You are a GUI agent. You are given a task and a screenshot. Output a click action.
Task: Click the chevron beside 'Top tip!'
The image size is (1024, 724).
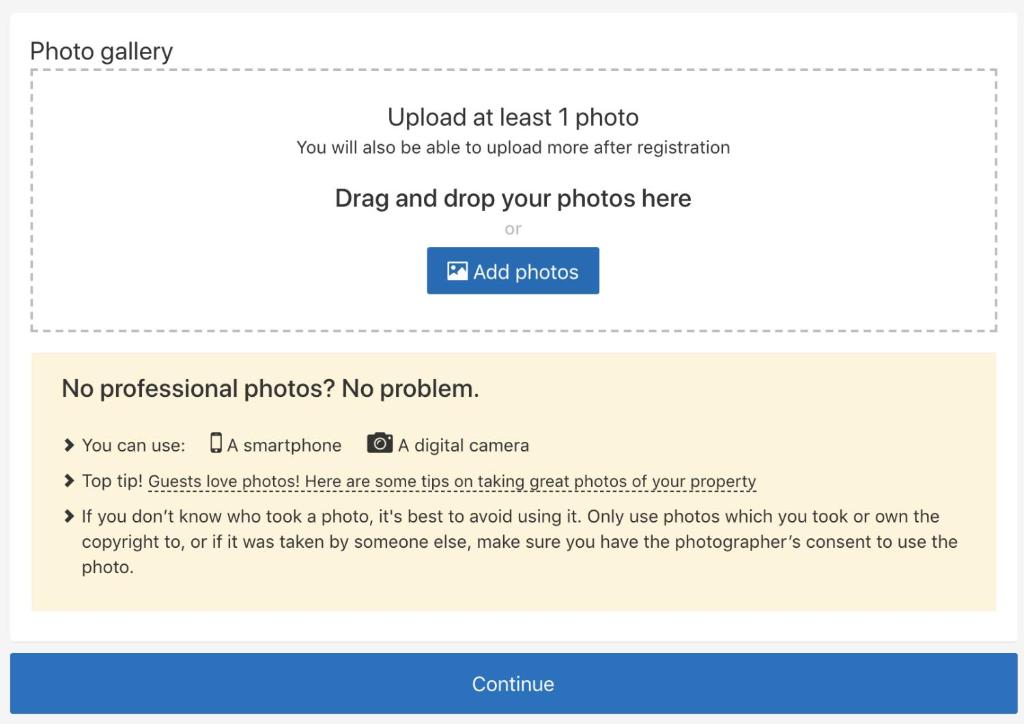coord(69,481)
